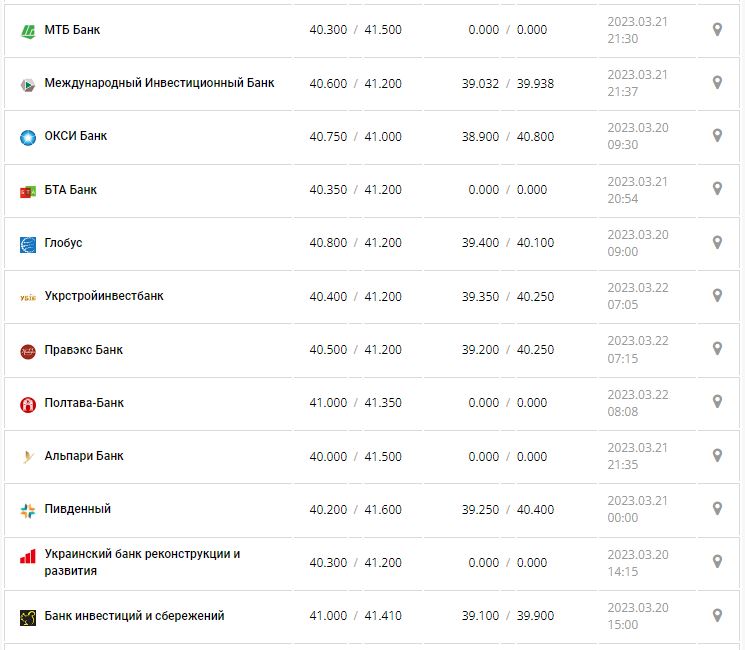
Task: Click the map pin for МТБ Банк
Action: click(717, 30)
